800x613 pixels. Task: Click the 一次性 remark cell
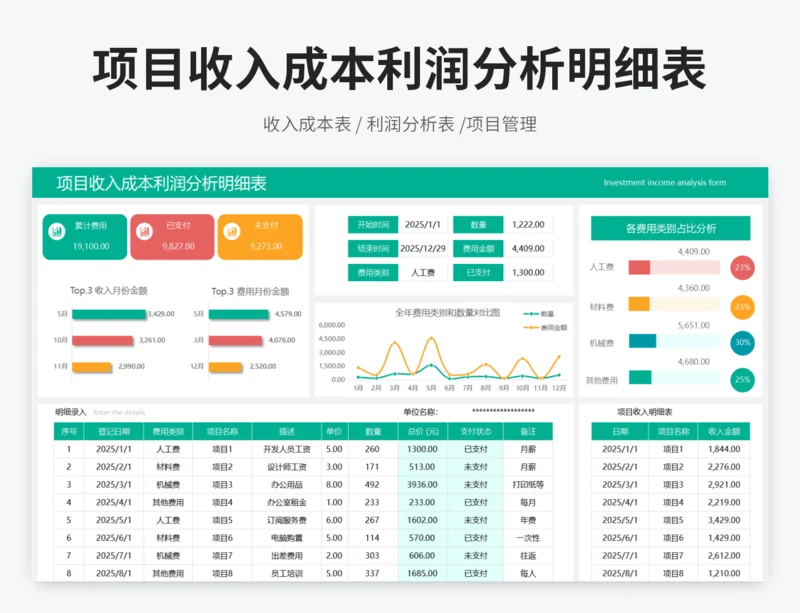click(528, 538)
